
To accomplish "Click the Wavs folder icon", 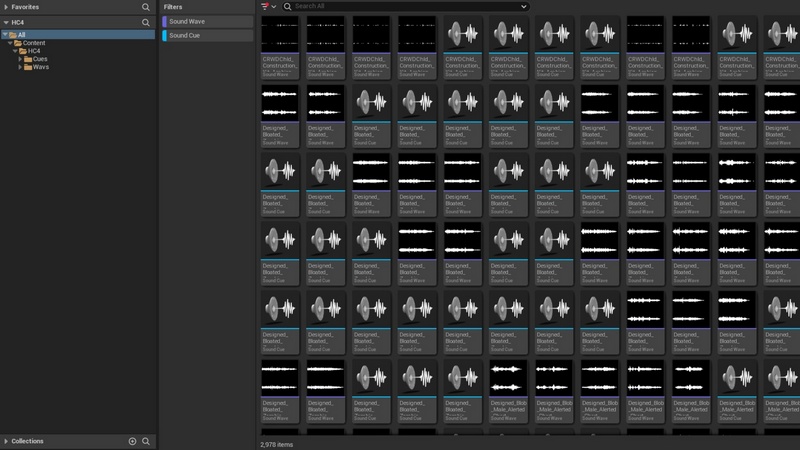I will click(x=28, y=67).
